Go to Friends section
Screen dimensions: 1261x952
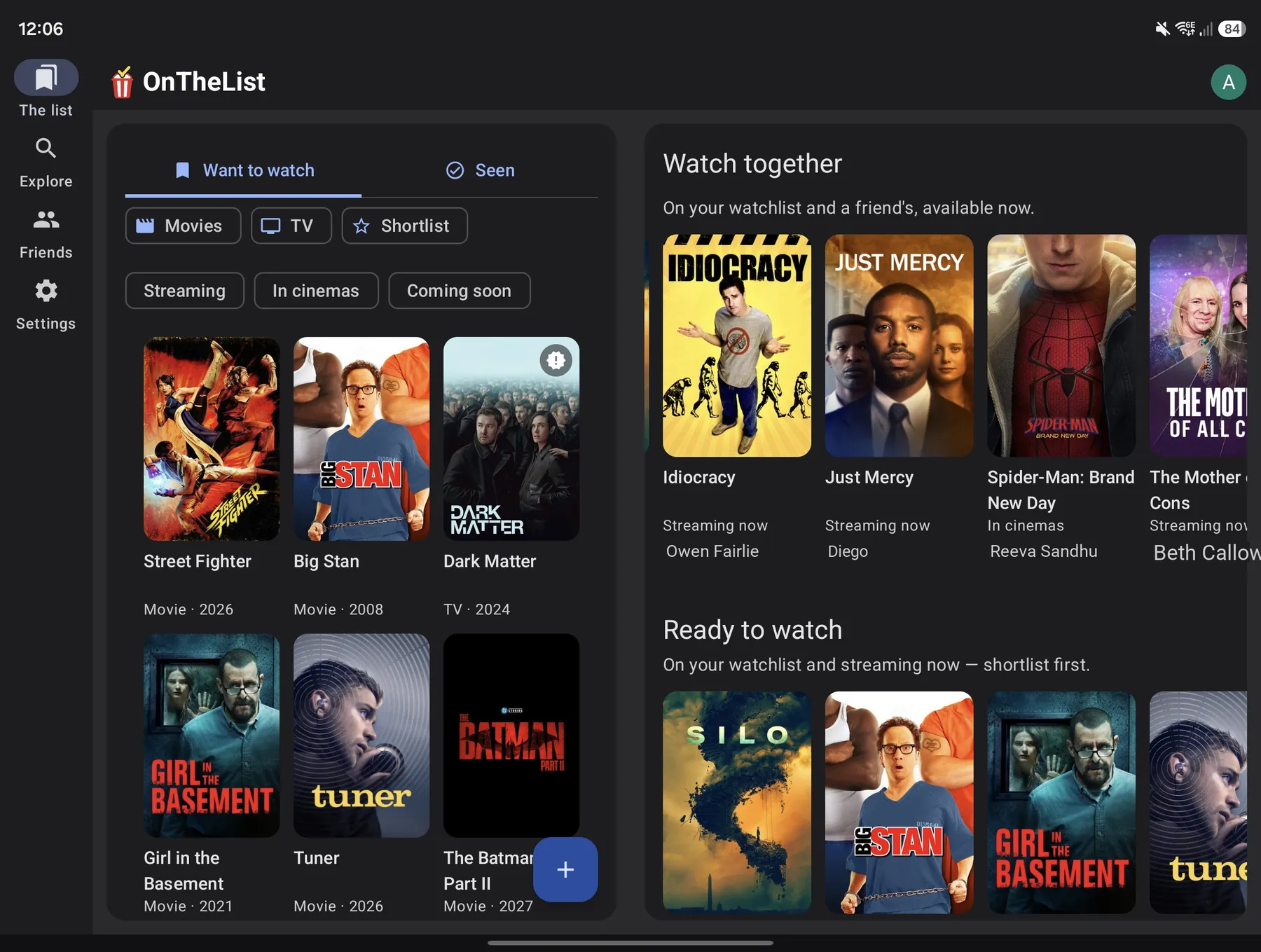click(x=46, y=234)
